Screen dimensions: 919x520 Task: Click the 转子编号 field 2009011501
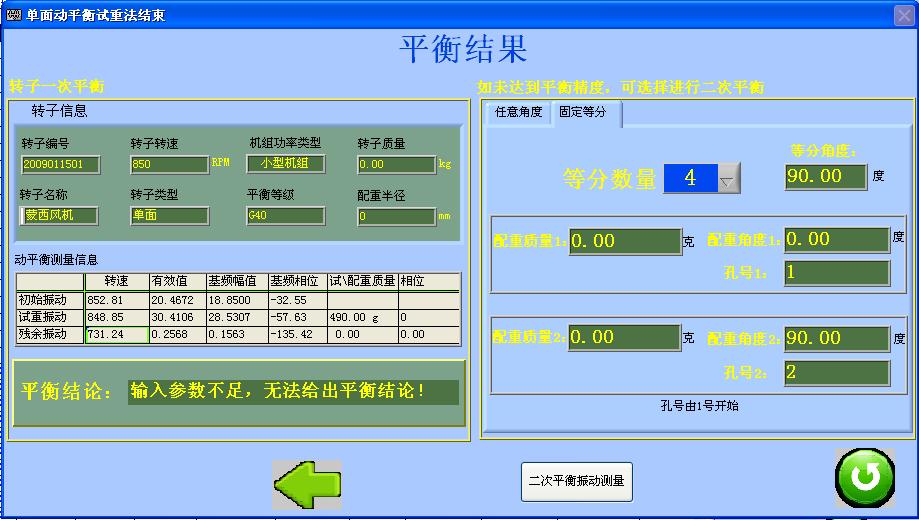[x=60, y=164]
